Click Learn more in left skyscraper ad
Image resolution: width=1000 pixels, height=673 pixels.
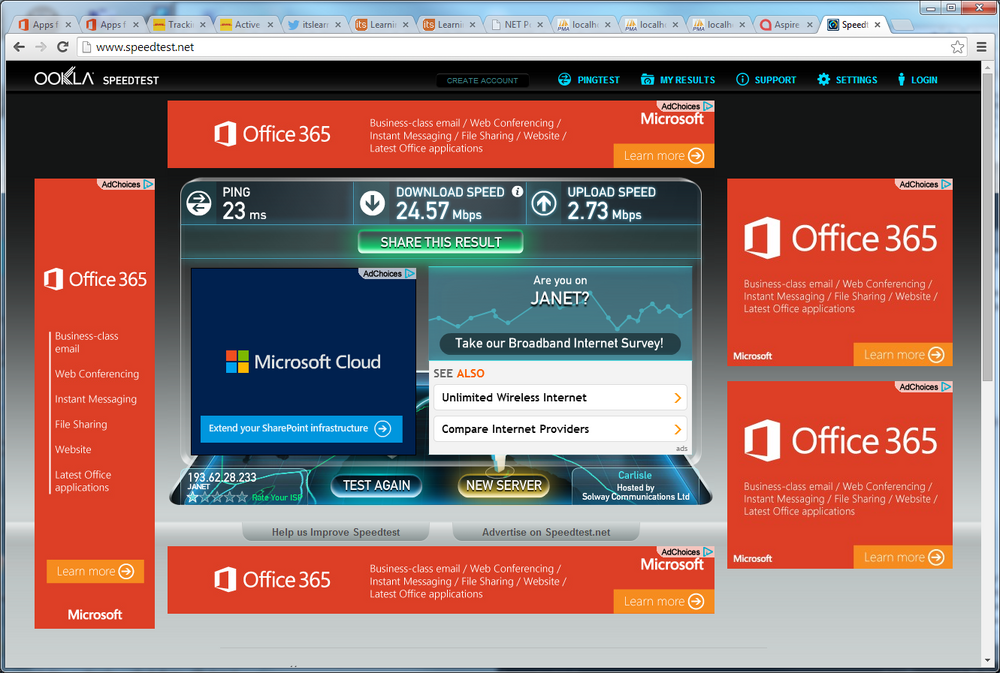pyautogui.click(x=95, y=571)
